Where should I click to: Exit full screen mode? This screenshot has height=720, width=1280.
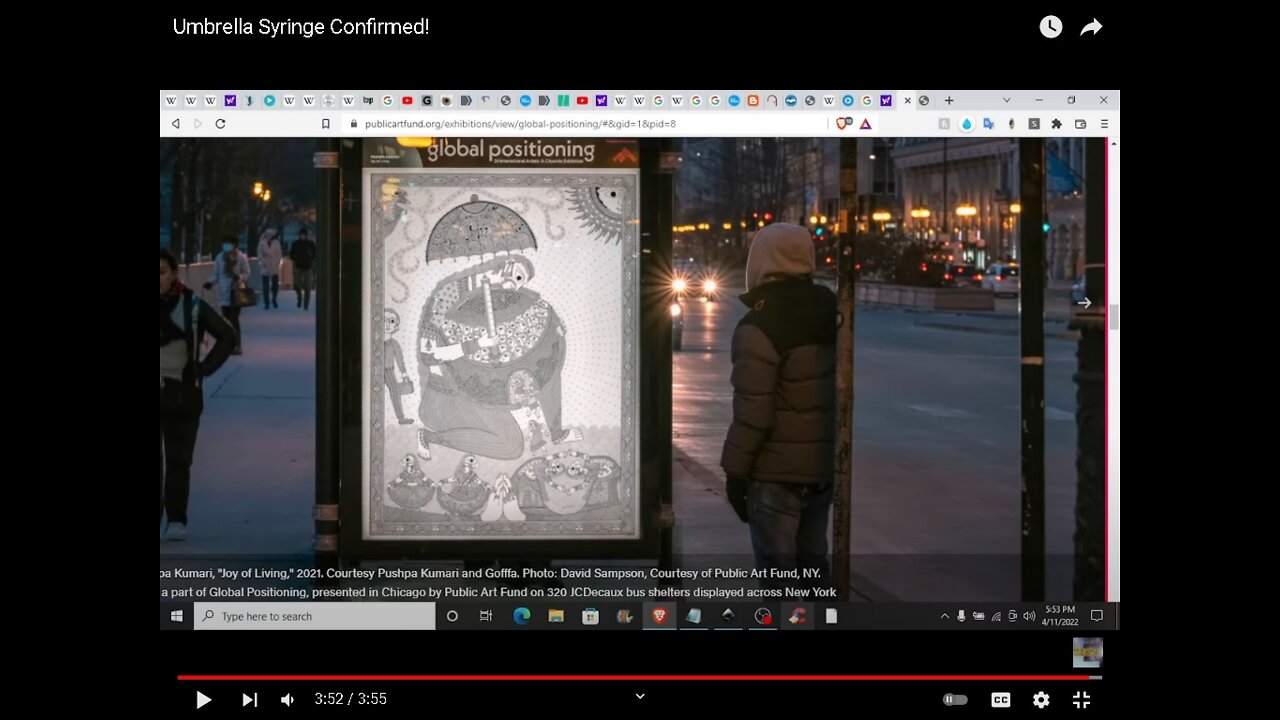(x=1081, y=700)
